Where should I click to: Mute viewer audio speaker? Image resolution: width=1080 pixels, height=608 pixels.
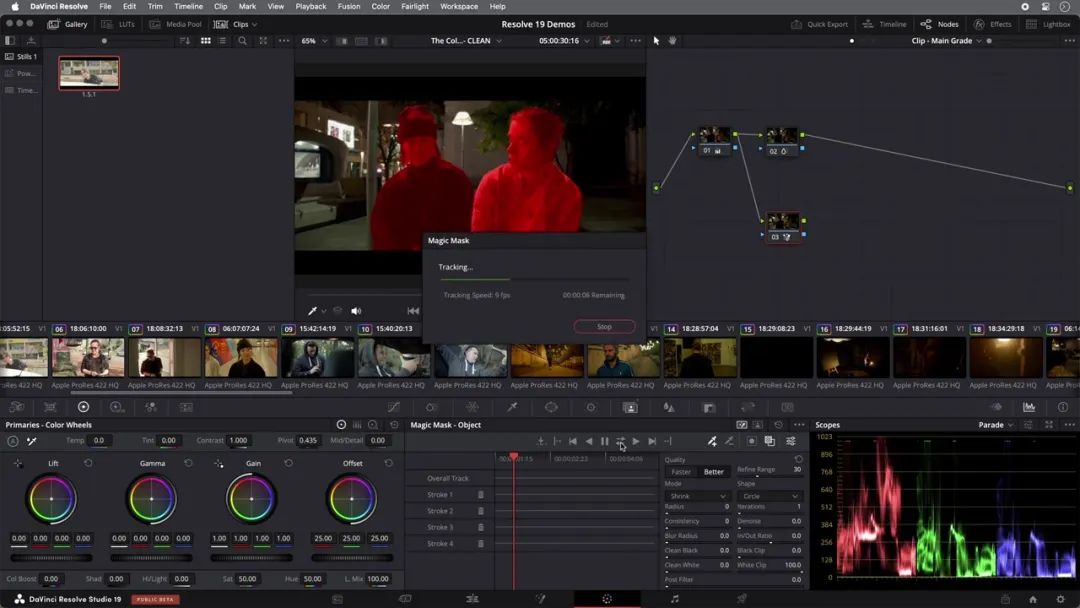(x=356, y=311)
